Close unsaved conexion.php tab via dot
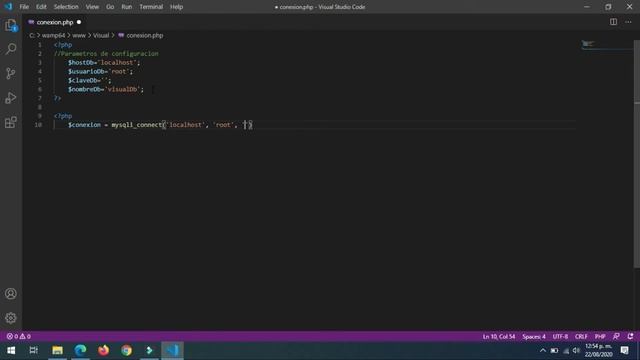Screen dimensions: 640x360 pyautogui.click(x=79, y=22)
